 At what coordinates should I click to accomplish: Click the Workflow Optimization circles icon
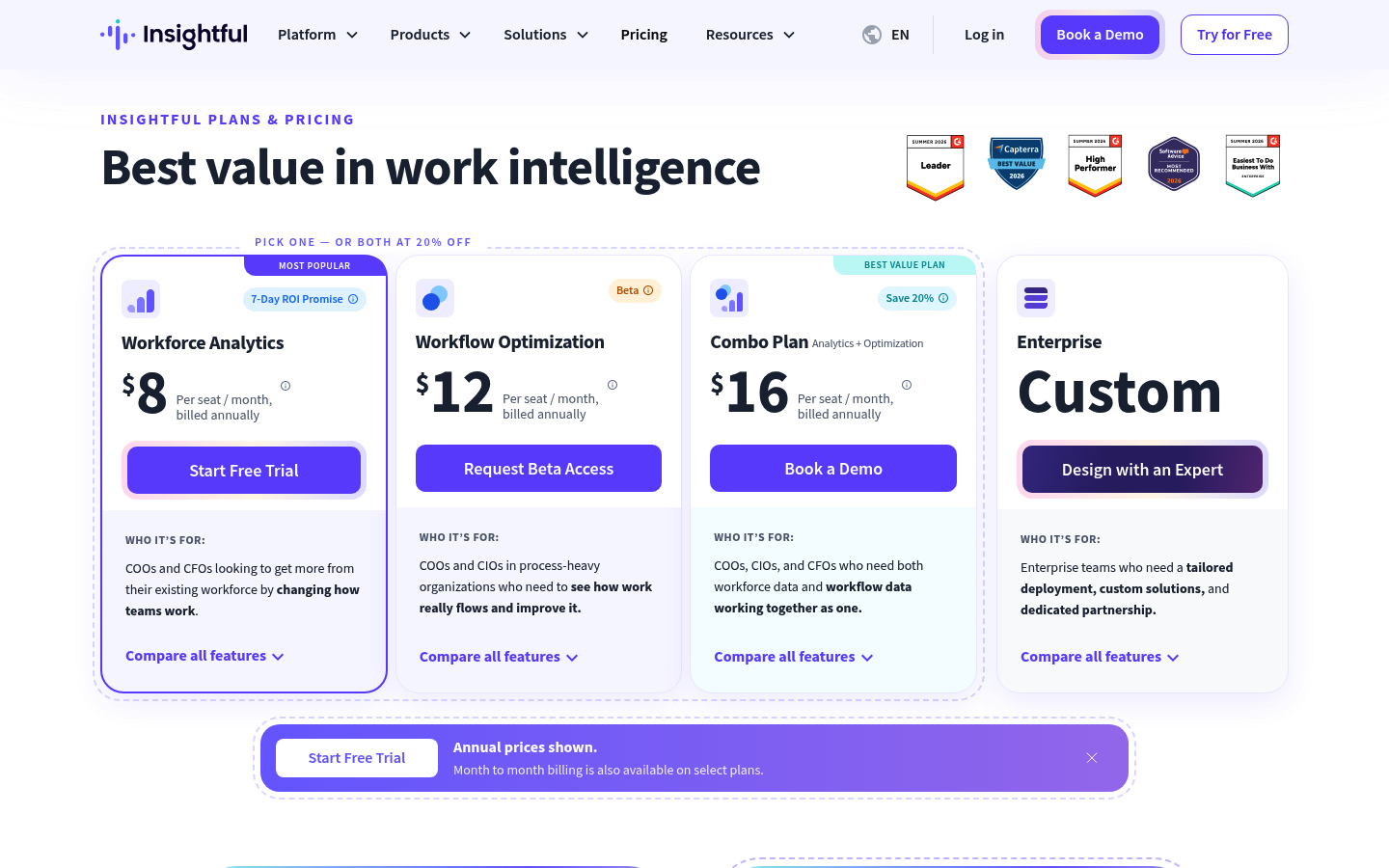435,298
